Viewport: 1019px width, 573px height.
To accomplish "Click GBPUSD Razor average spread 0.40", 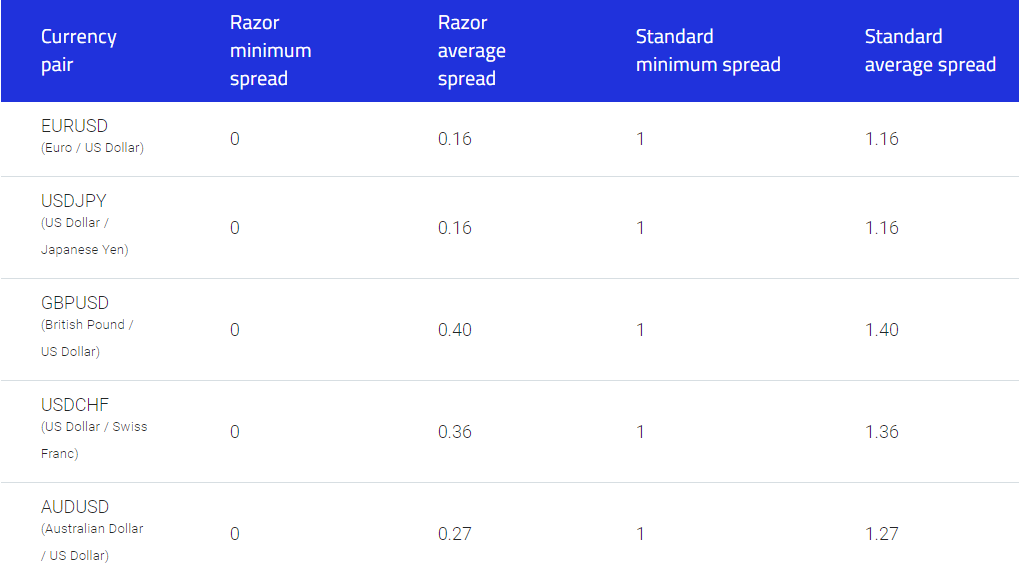I will [x=454, y=330].
